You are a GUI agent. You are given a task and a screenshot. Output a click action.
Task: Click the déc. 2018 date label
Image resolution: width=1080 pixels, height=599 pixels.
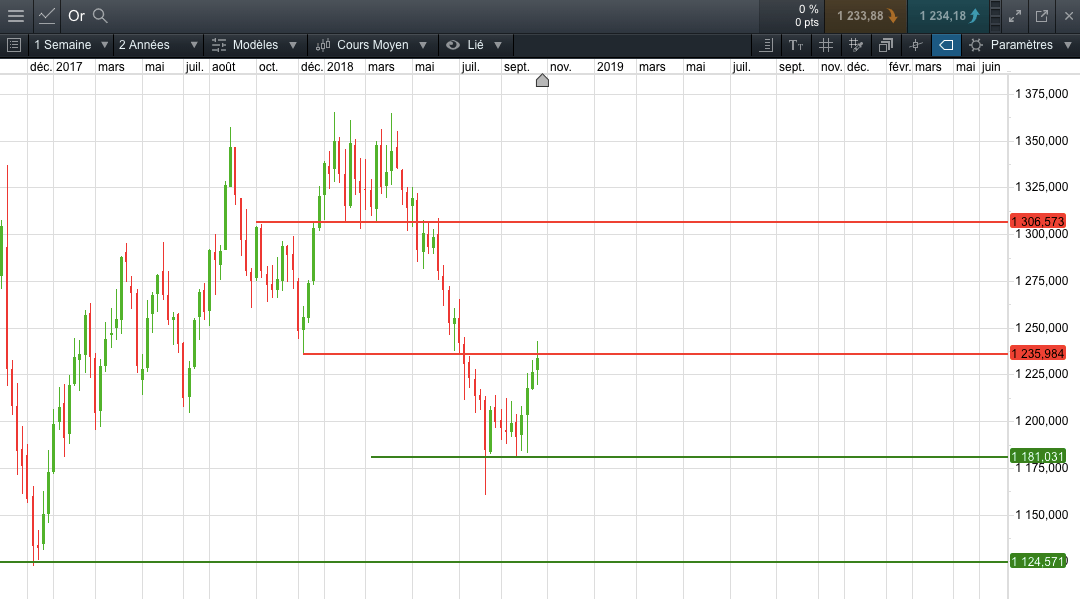(327, 67)
